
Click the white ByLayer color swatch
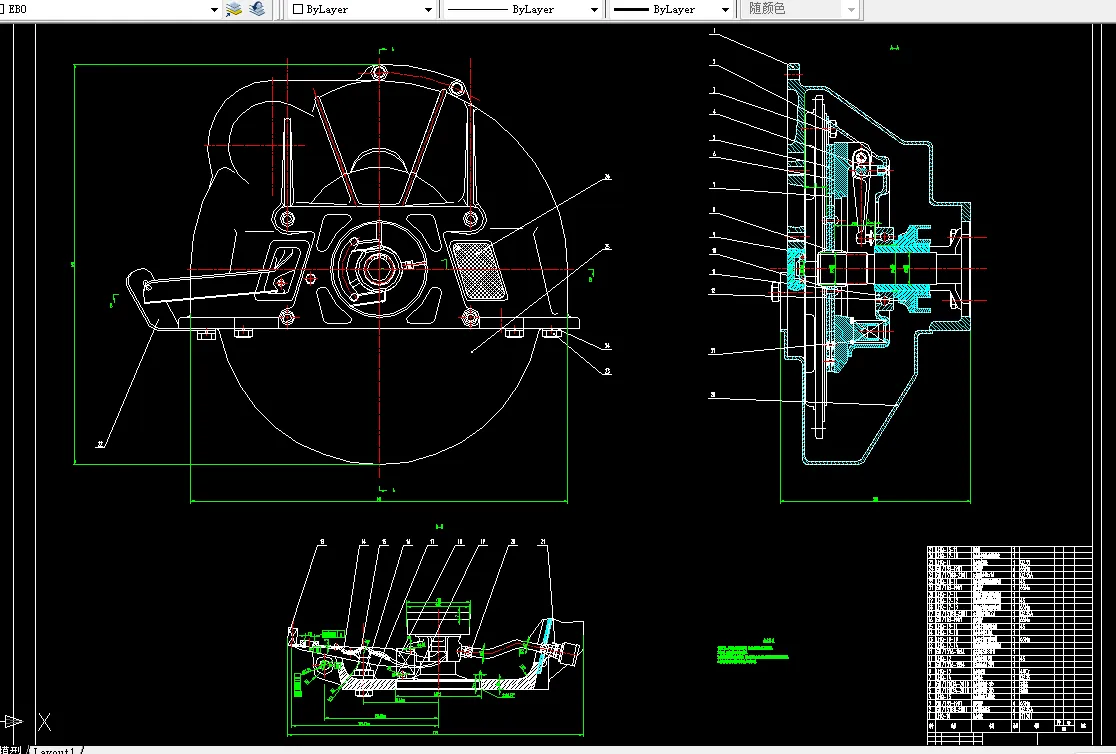[297, 9]
